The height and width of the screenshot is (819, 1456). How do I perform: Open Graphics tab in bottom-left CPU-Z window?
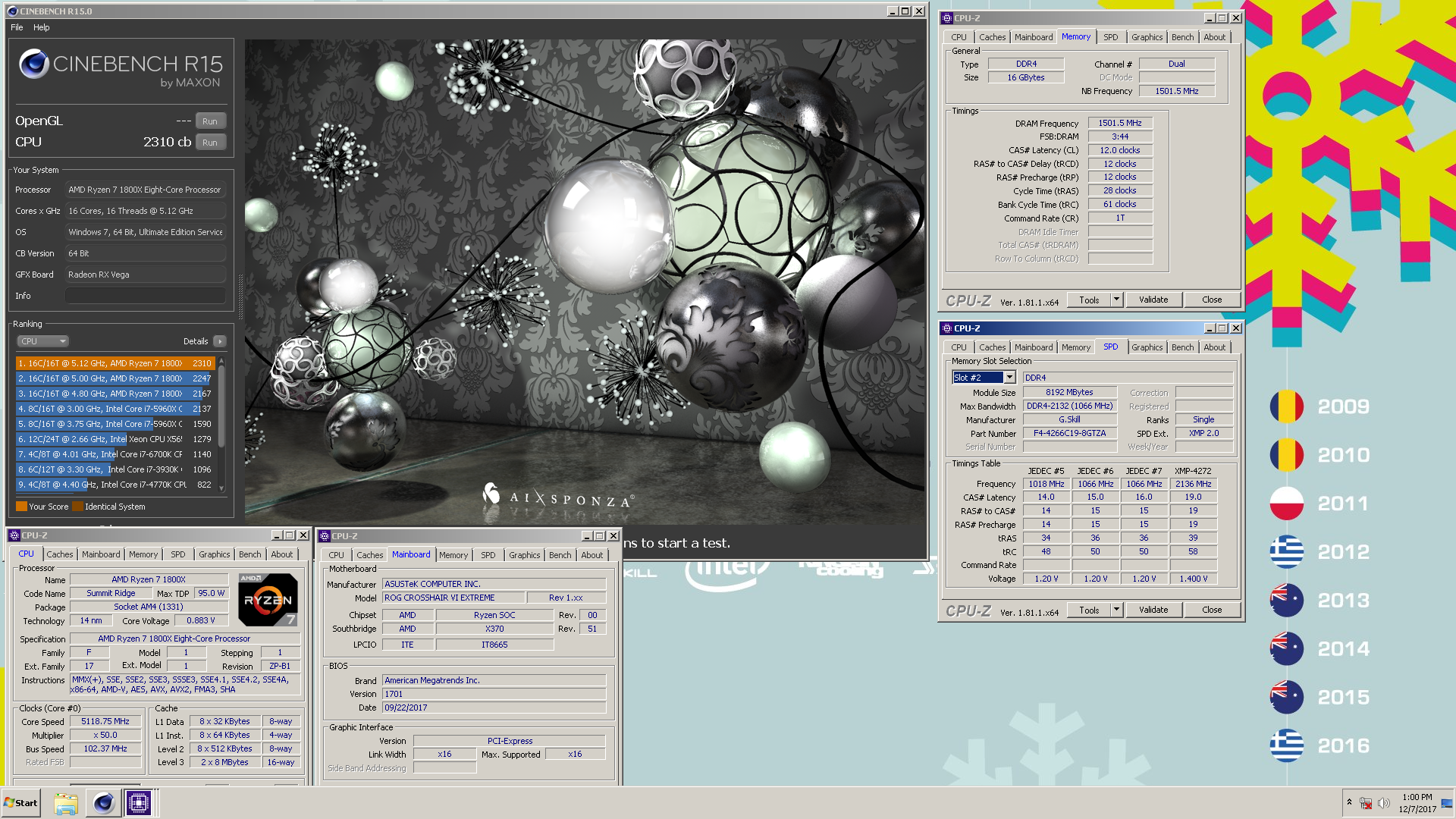(215, 555)
